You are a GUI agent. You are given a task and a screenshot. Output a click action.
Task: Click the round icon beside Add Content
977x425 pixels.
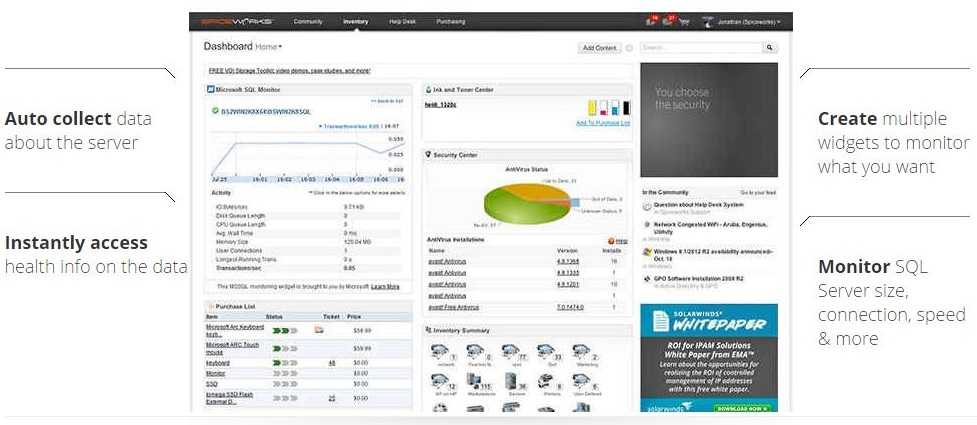629,48
